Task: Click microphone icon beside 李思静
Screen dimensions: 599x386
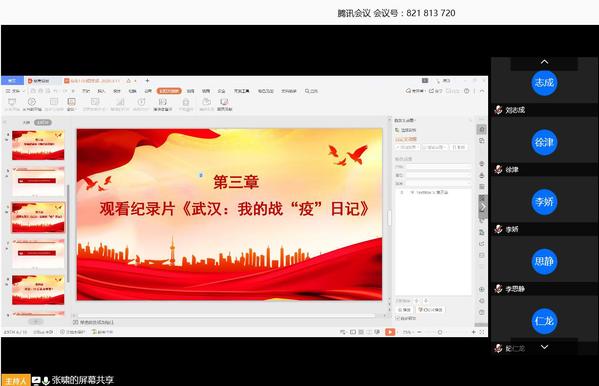Action: tap(498, 289)
